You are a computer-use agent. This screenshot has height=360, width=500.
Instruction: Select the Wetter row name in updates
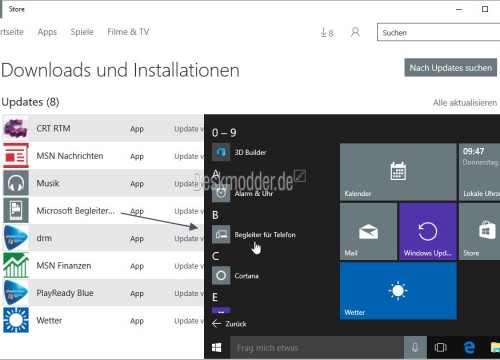(49, 320)
